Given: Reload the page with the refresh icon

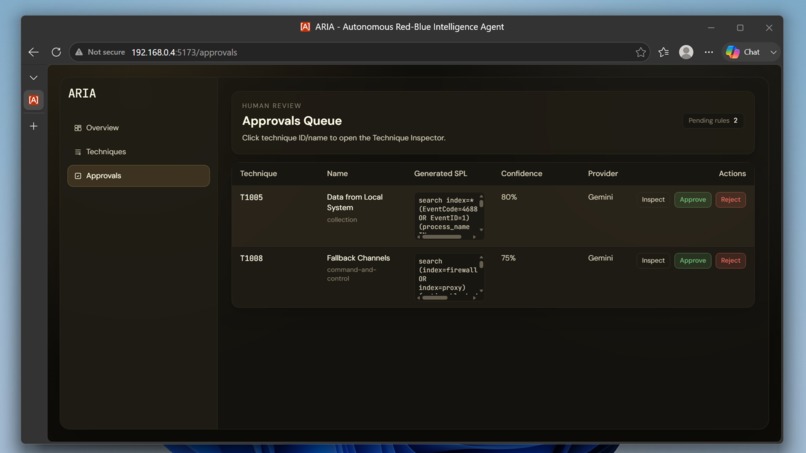Looking at the screenshot, I should point(56,52).
